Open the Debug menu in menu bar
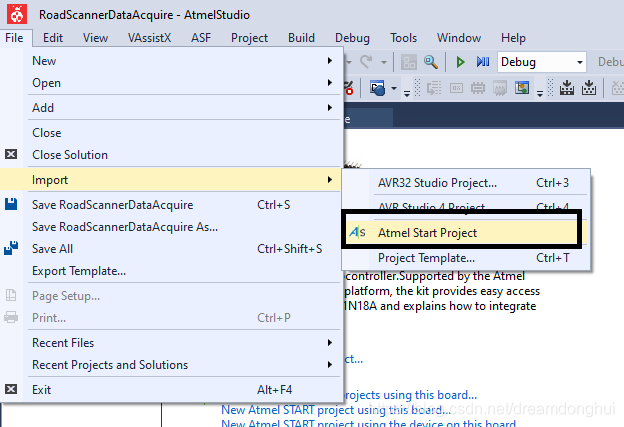This screenshot has height=427, width=624. click(x=352, y=38)
